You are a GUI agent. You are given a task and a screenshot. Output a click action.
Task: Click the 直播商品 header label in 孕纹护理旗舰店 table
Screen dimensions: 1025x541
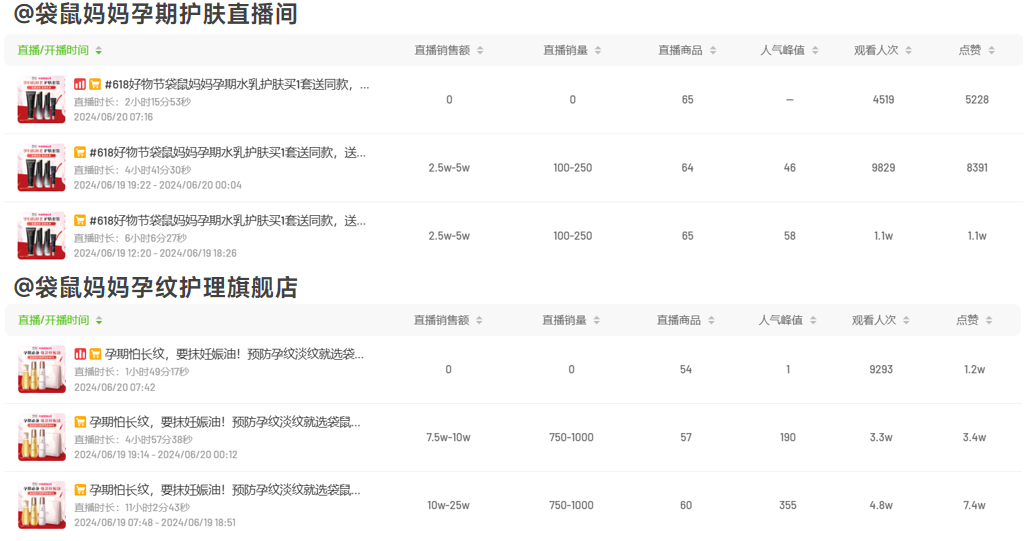[x=679, y=320]
